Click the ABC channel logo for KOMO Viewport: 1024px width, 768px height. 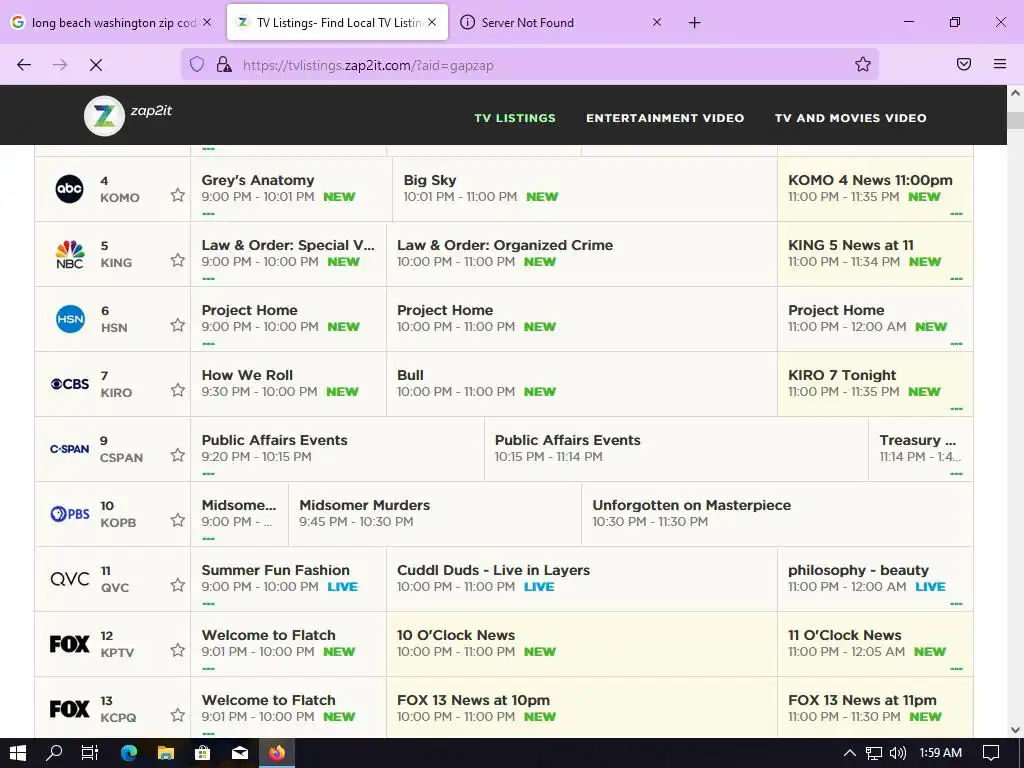[x=69, y=189]
